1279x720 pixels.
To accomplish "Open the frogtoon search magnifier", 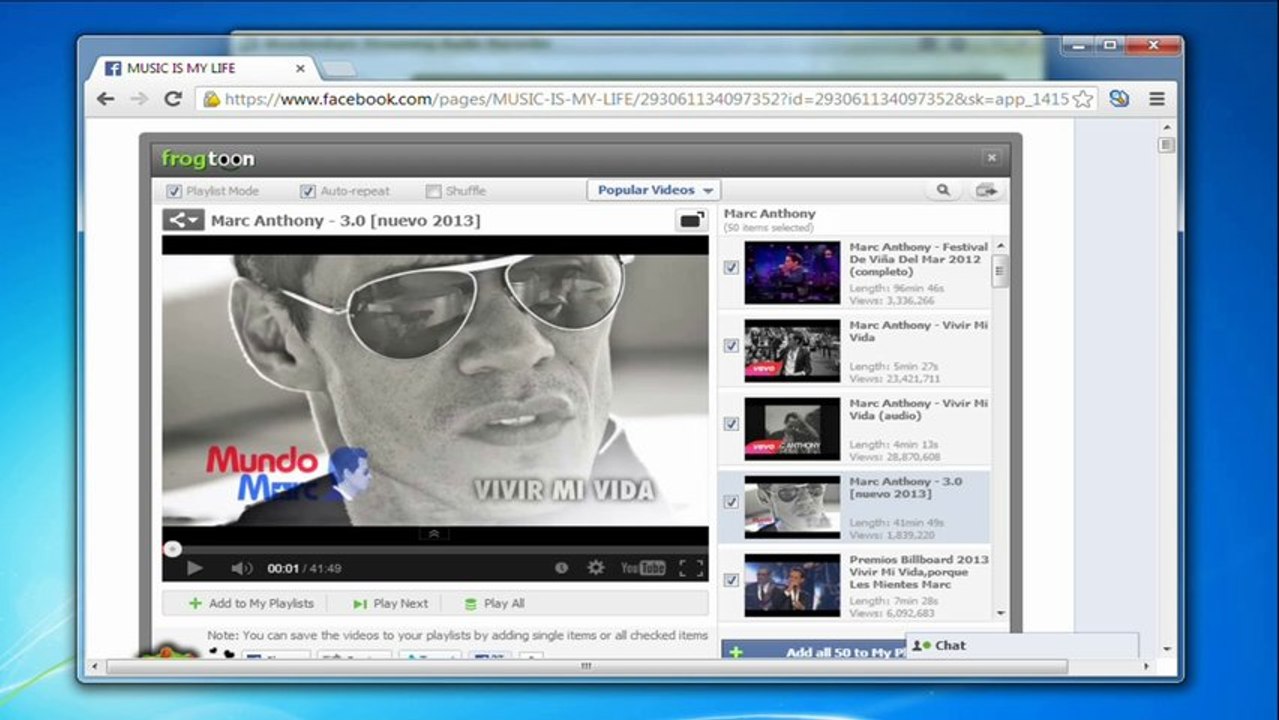I will (943, 190).
